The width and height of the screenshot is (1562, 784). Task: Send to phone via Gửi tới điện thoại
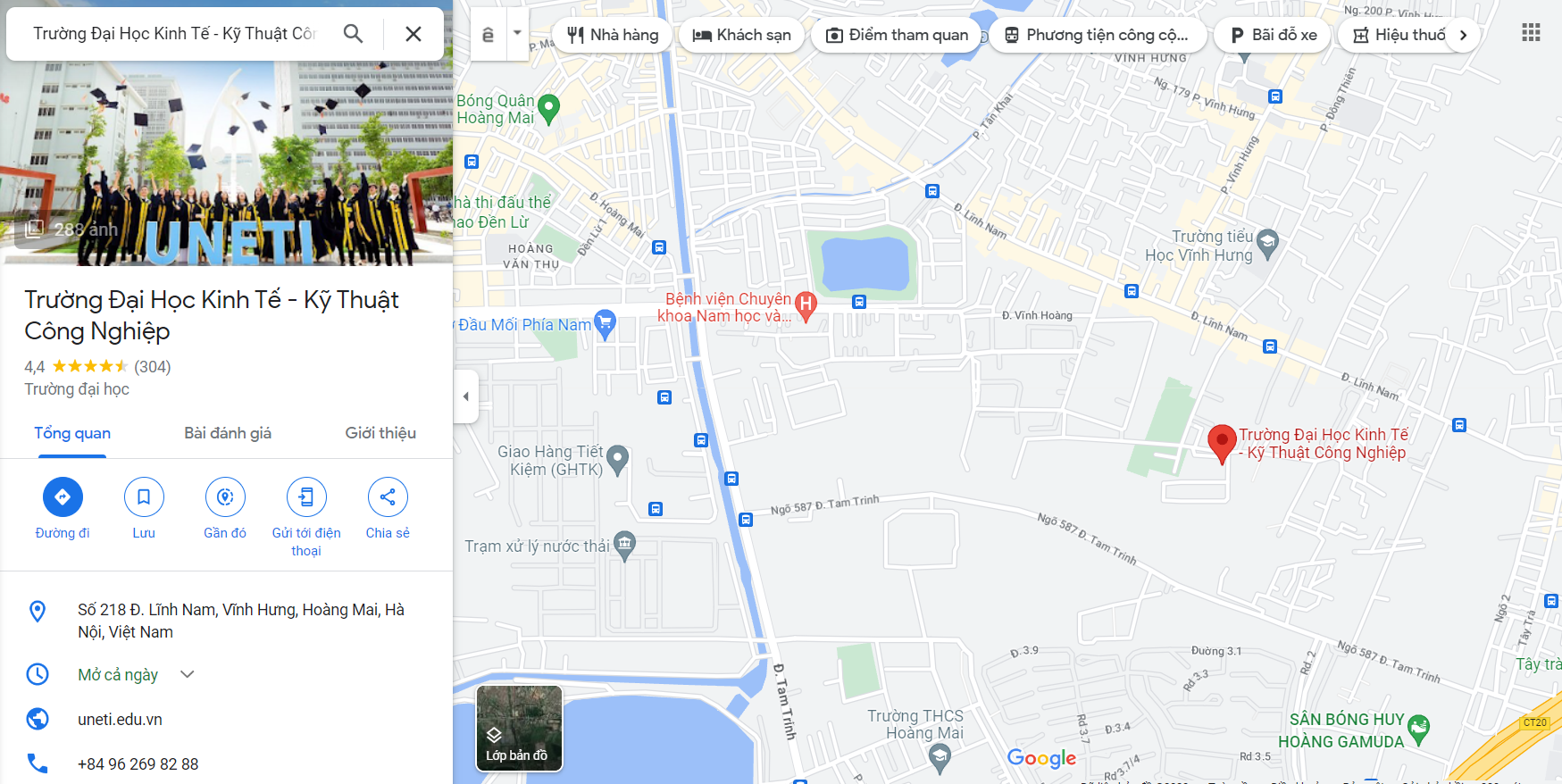click(306, 497)
